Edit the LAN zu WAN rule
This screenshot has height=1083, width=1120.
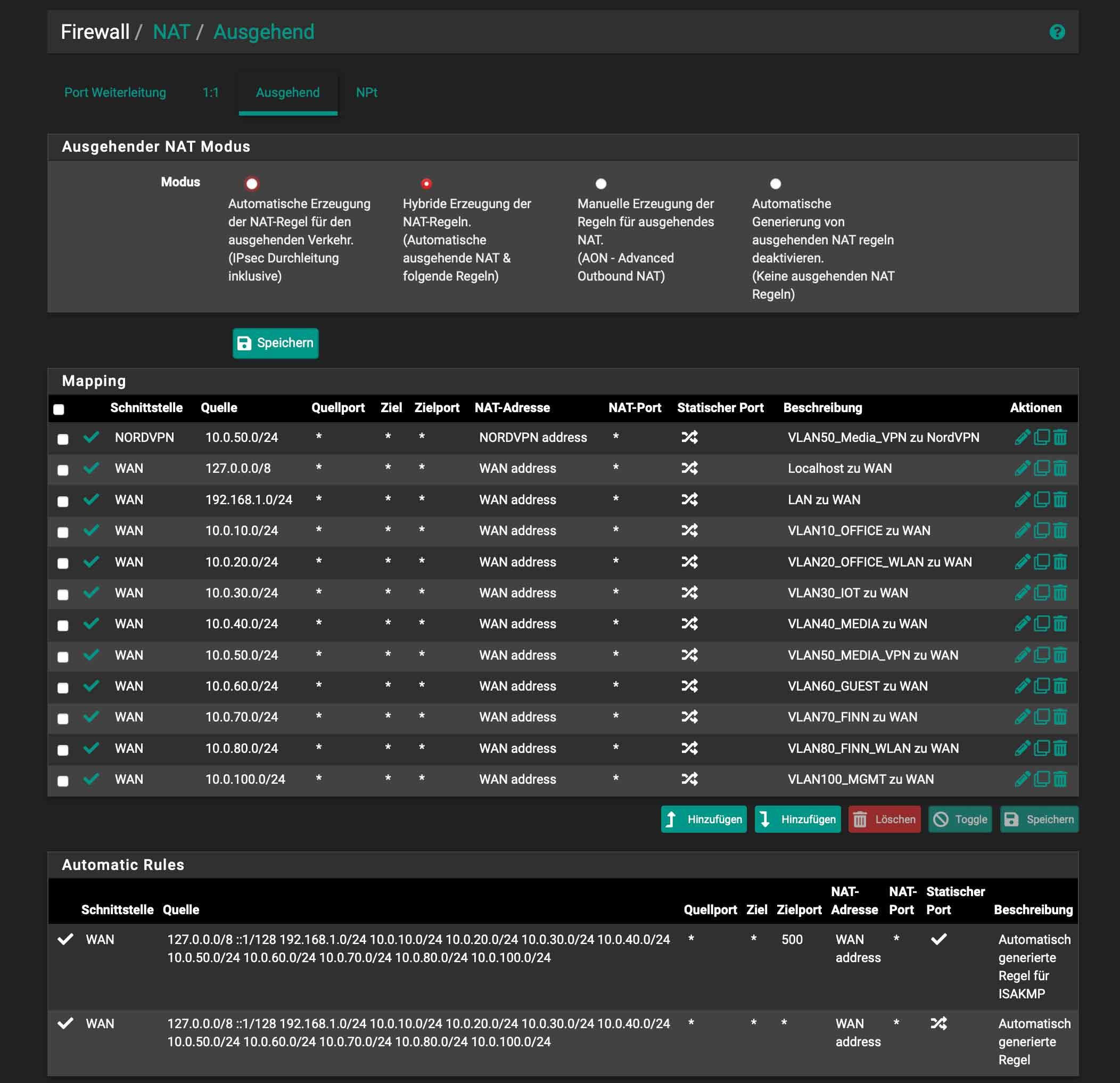(x=1022, y=499)
